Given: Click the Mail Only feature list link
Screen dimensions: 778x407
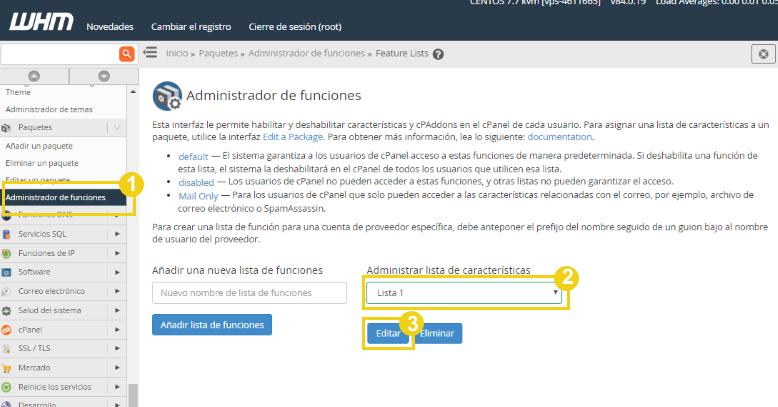Looking at the screenshot, I should coord(198,196).
